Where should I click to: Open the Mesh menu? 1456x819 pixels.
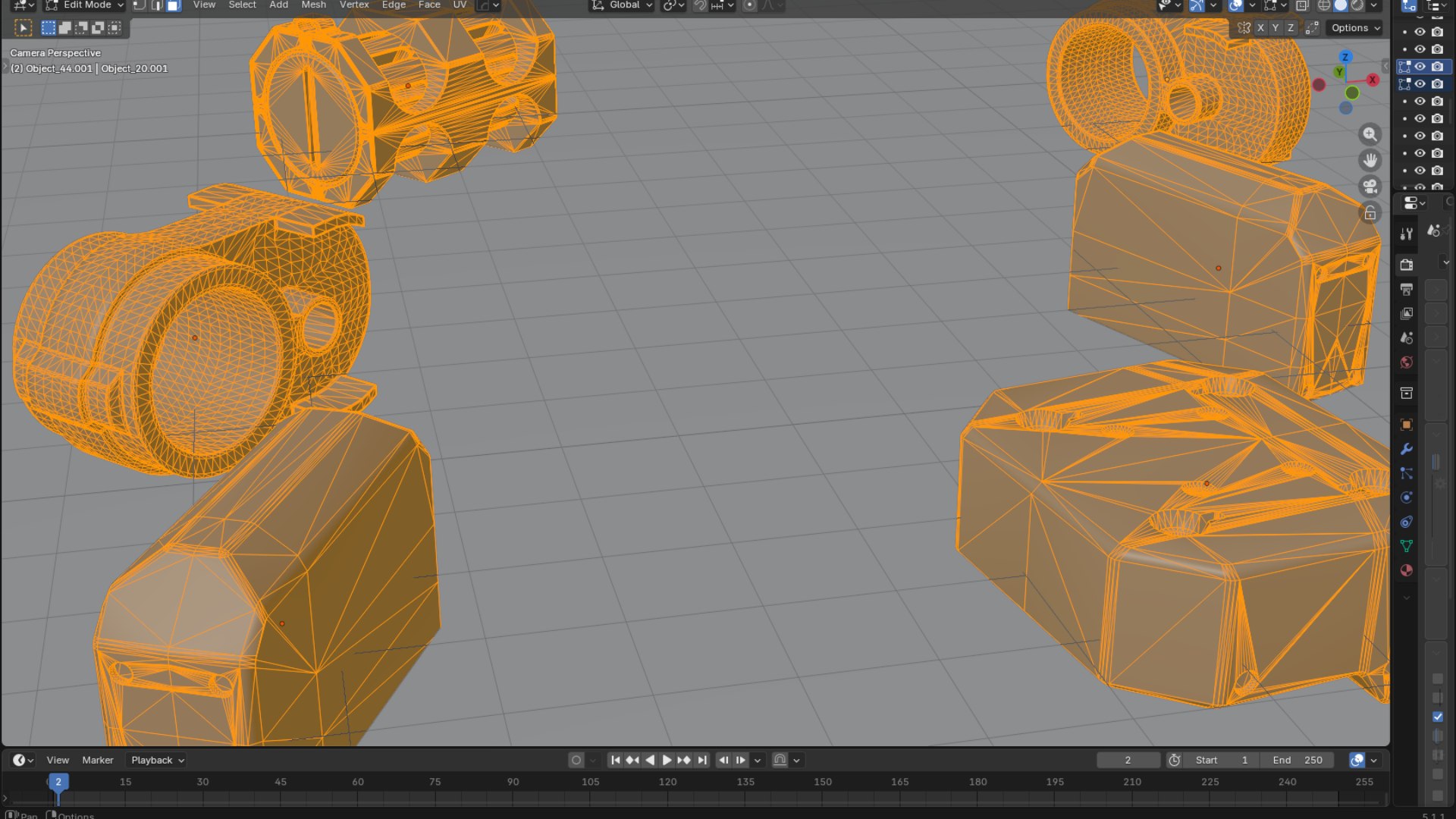click(313, 5)
